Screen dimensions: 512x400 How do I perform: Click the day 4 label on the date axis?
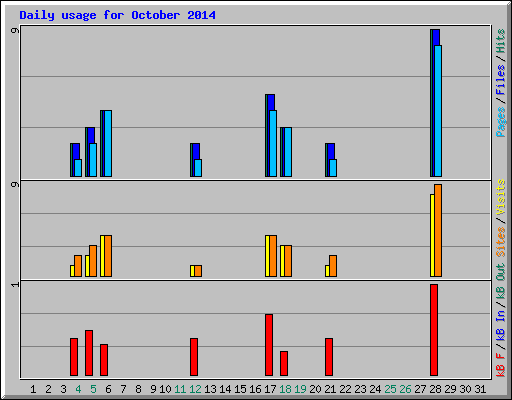click(78, 389)
